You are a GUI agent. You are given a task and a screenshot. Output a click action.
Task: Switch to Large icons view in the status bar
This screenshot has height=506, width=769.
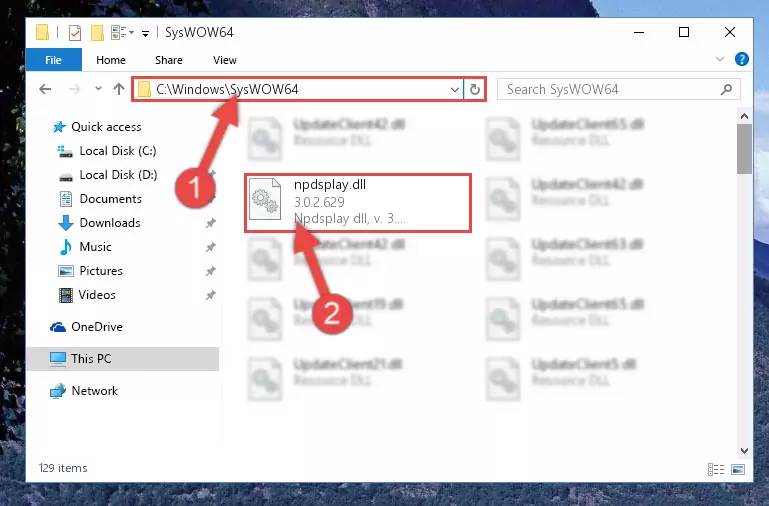(x=738, y=469)
